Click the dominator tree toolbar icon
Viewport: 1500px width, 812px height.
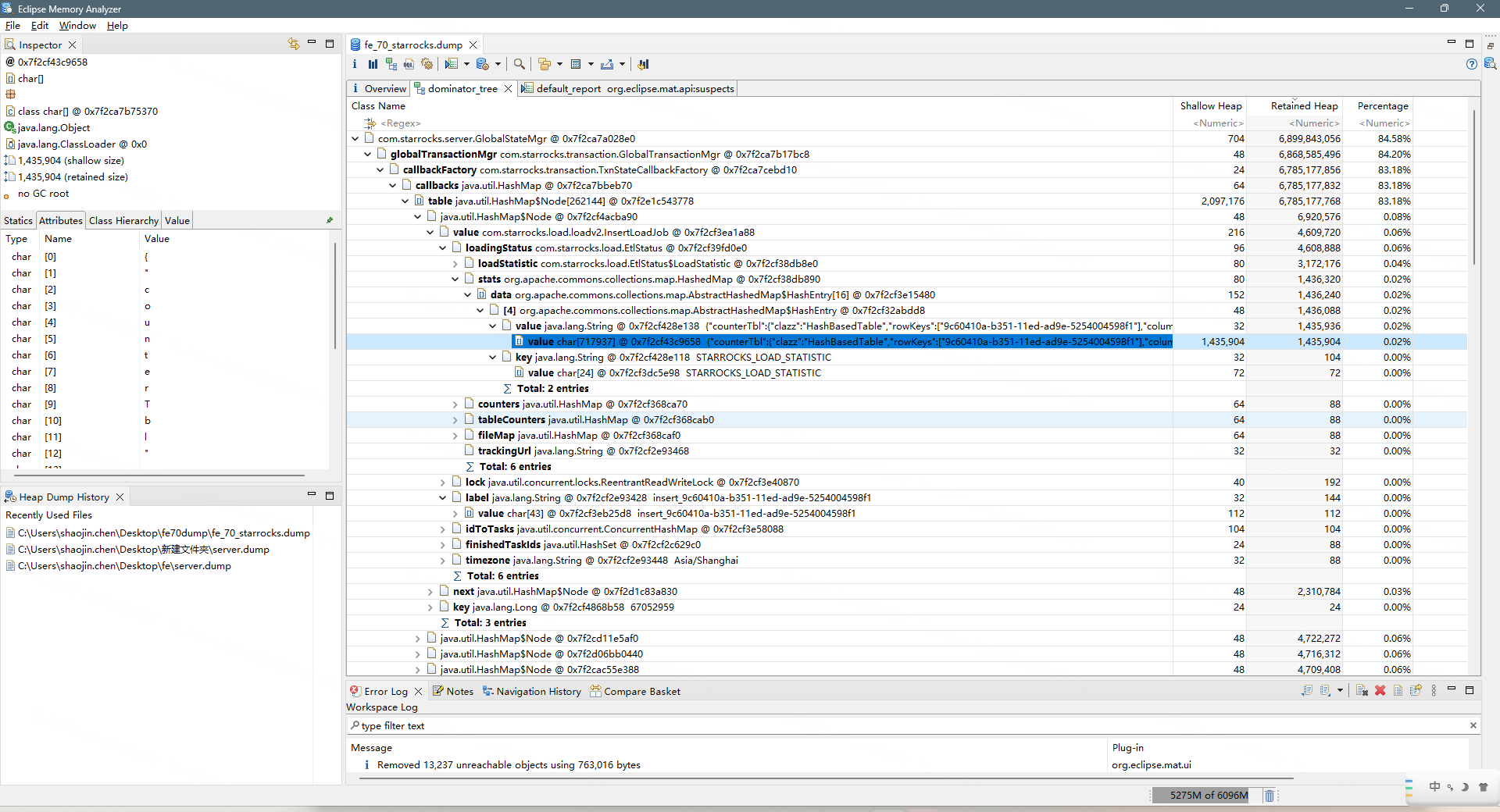pyautogui.click(x=391, y=64)
